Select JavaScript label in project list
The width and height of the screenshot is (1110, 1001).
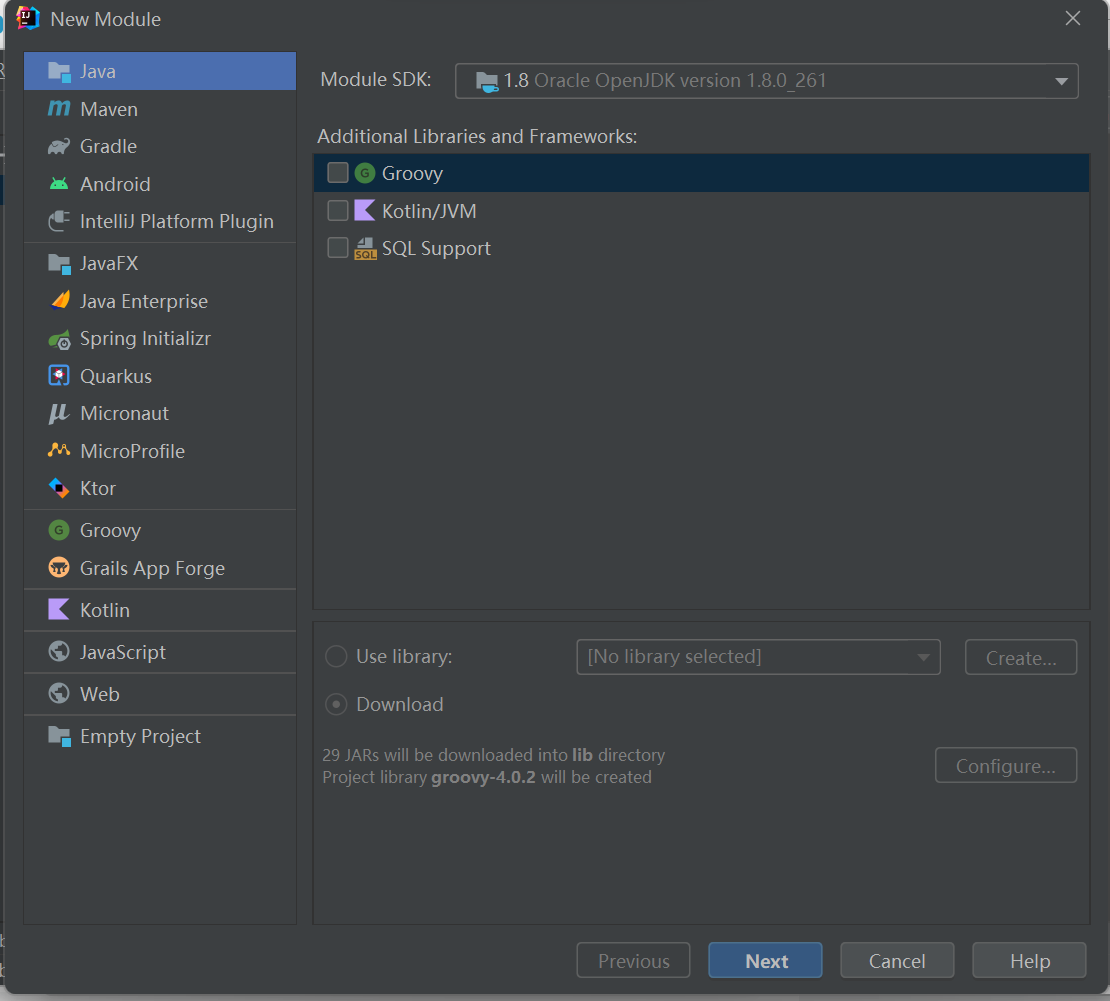point(122,652)
